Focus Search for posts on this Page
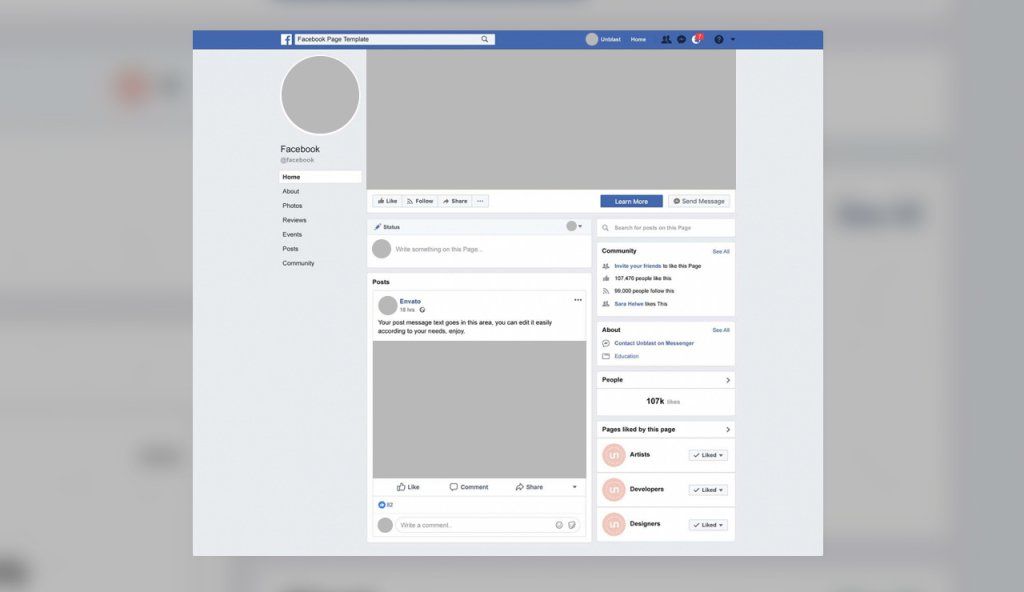This screenshot has width=1024, height=592. click(666, 228)
